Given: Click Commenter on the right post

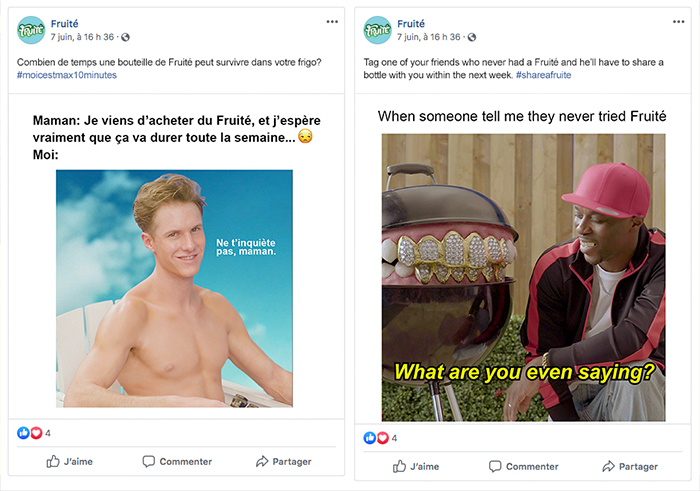Looking at the screenshot, I should click(523, 466).
